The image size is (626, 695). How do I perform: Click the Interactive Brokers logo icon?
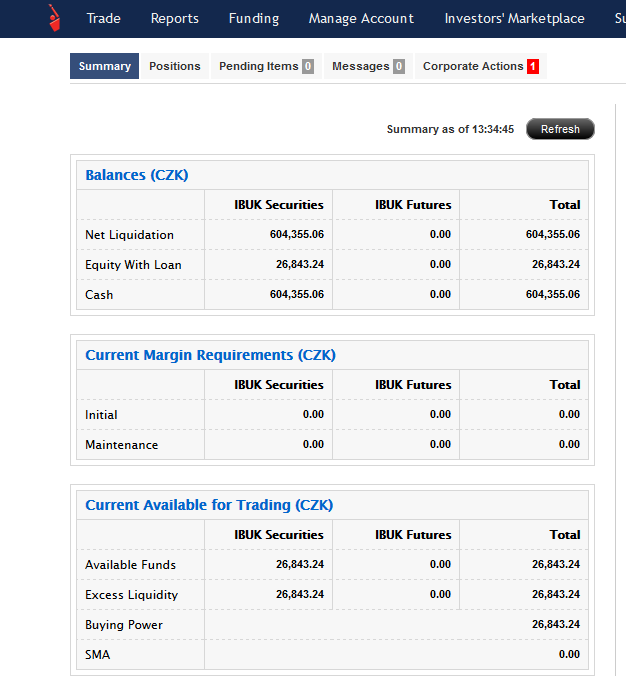tap(54, 17)
